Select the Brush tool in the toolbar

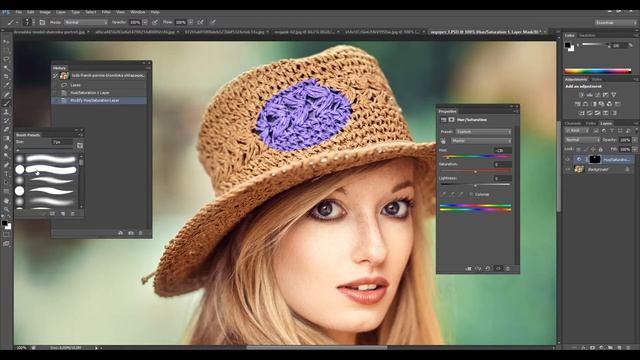pos(6,103)
